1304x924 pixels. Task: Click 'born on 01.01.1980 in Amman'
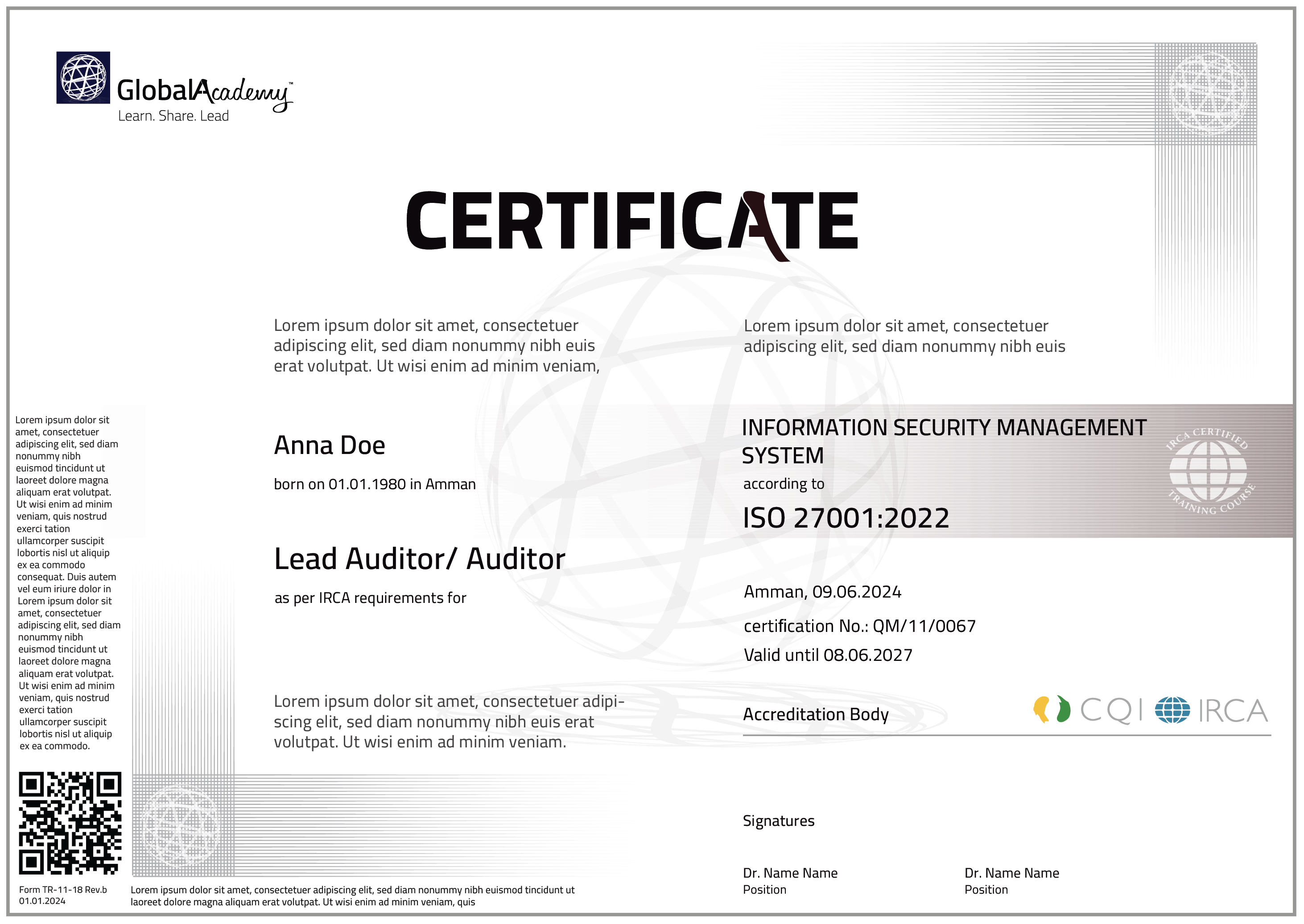pyautogui.click(x=374, y=484)
